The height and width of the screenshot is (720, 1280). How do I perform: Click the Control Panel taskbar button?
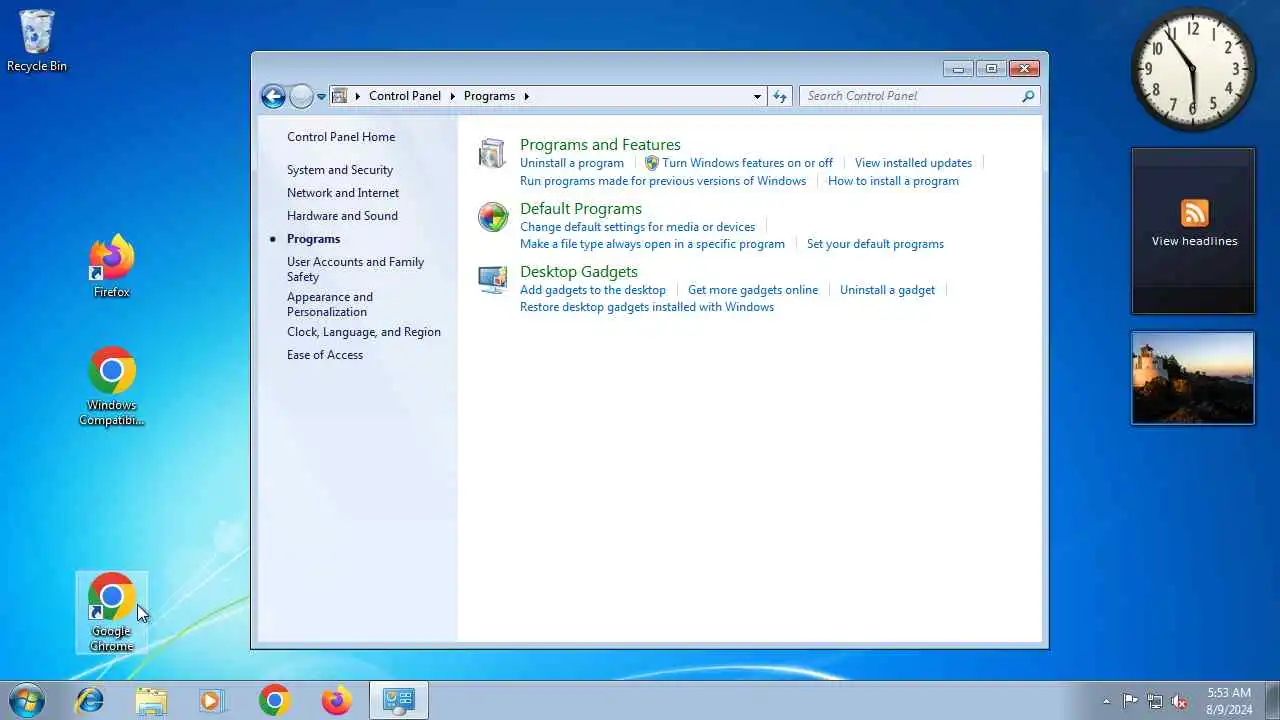click(399, 700)
